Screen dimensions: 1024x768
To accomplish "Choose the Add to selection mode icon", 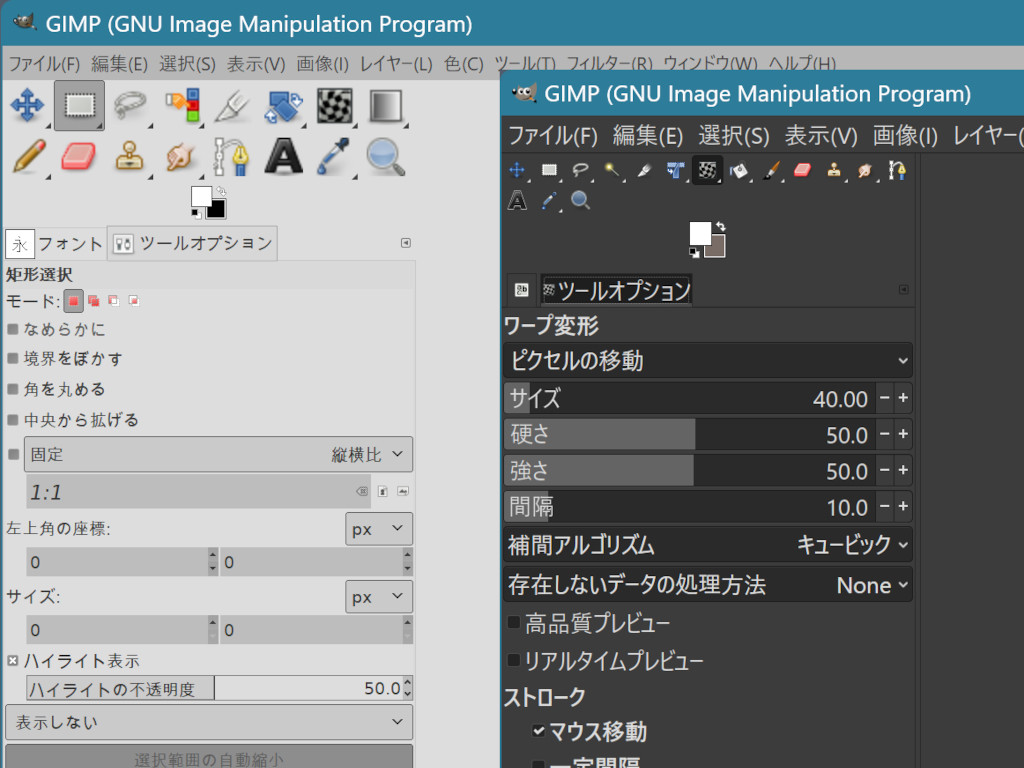I will [93, 301].
